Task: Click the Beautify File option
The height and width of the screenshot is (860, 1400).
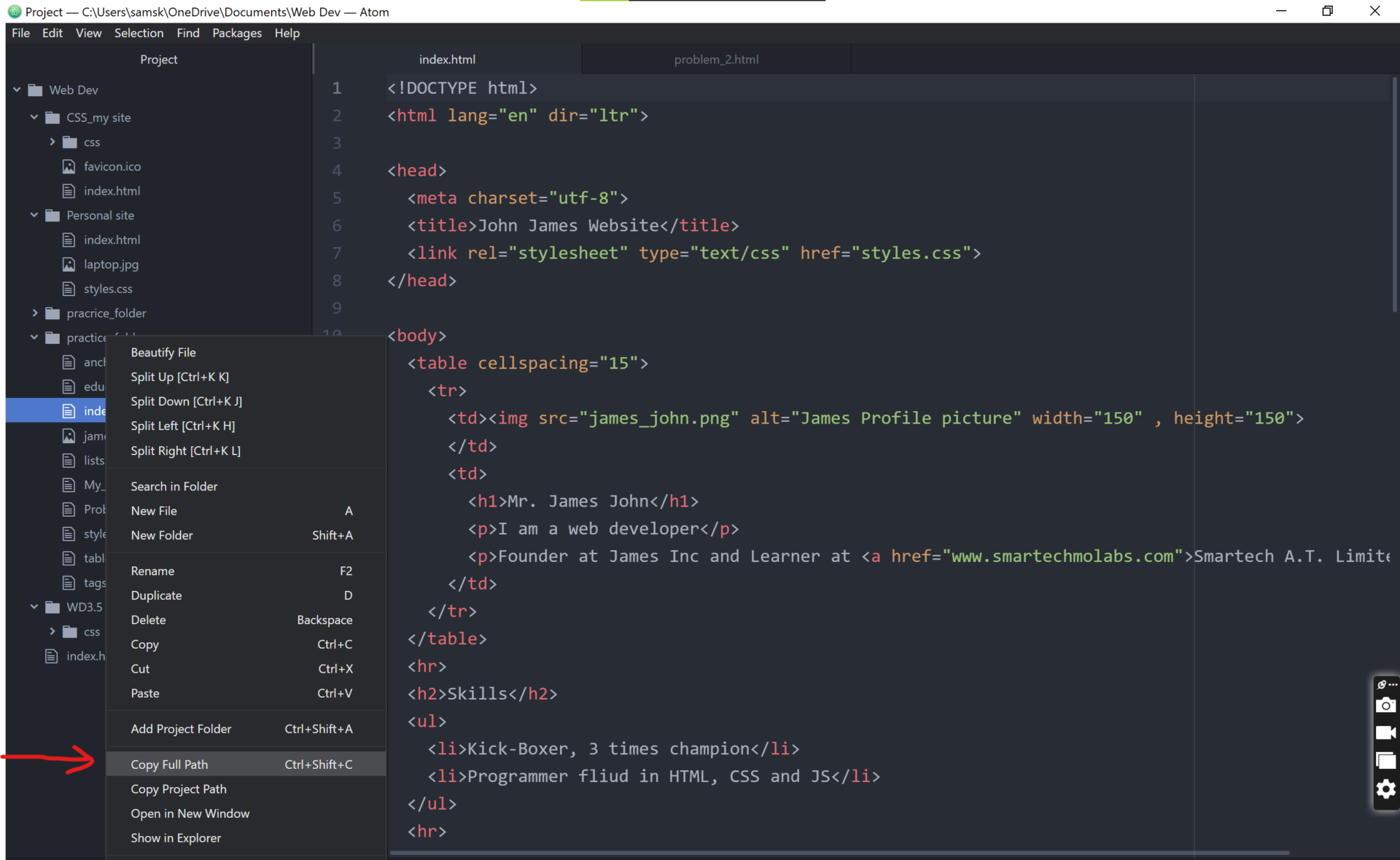Action: click(x=163, y=352)
